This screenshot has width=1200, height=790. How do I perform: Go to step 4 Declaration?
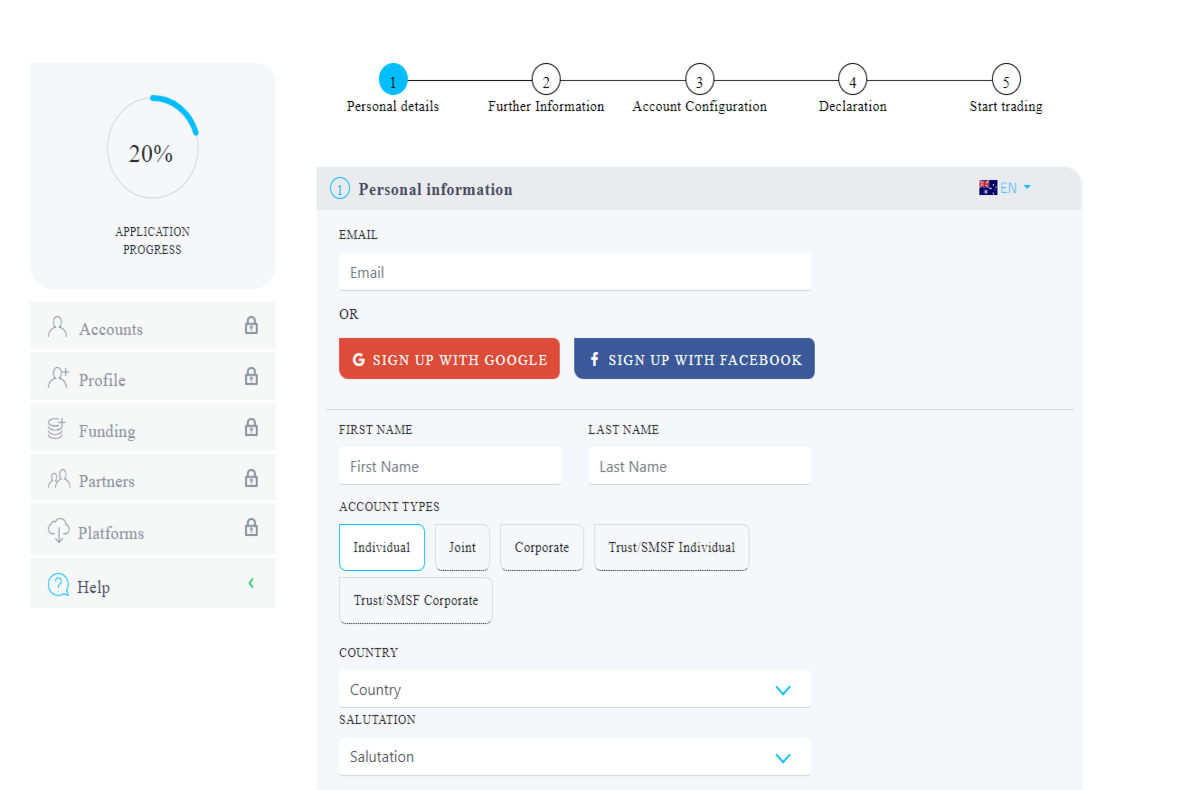pyautogui.click(x=852, y=80)
